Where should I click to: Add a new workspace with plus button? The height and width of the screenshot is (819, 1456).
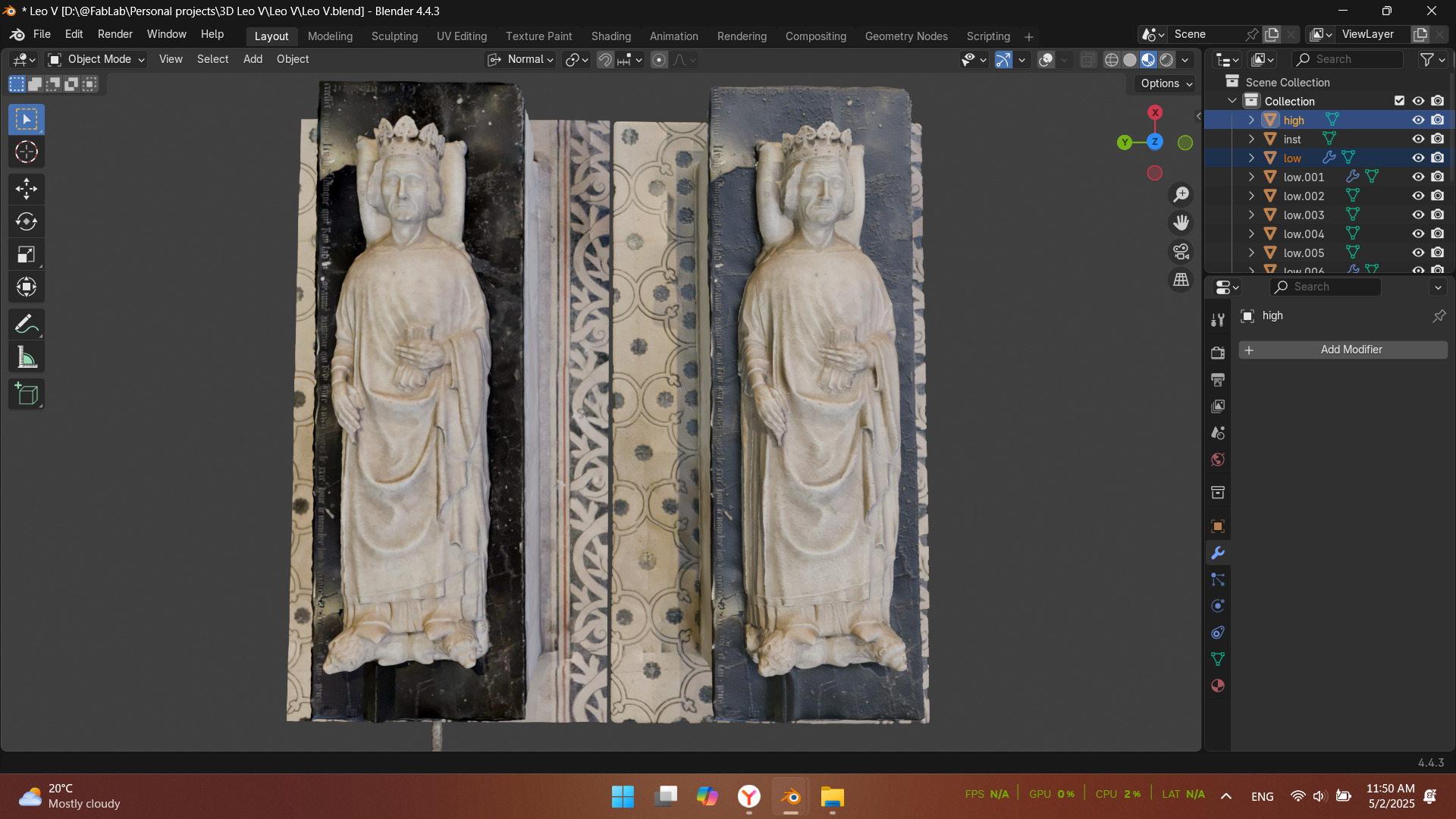pyautogui.click(x=1029, y=37)
